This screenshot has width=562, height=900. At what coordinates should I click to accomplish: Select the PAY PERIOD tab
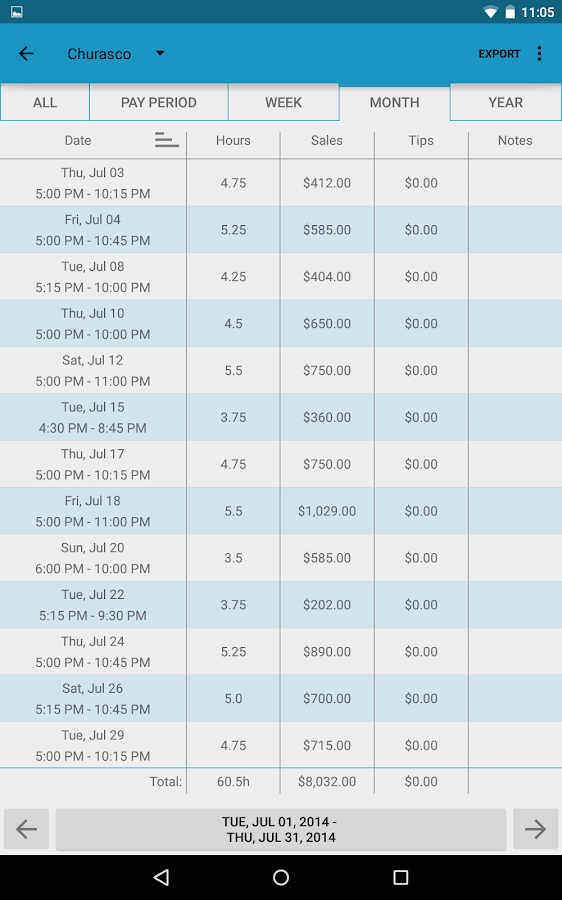click(x=158, y=103)
